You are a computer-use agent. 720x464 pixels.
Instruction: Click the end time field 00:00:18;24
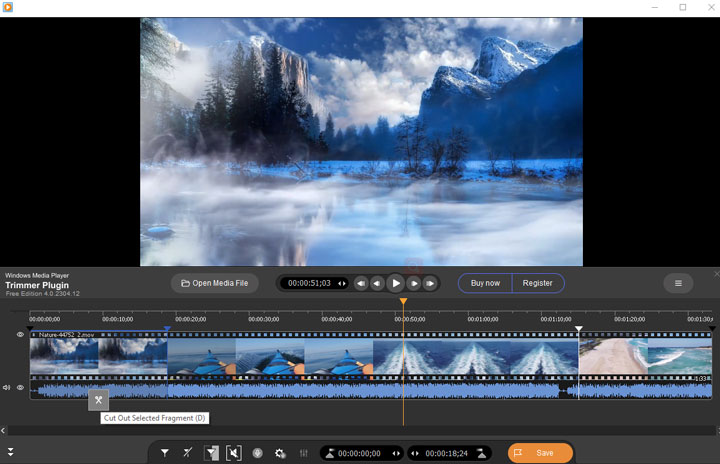click(446, 453)
